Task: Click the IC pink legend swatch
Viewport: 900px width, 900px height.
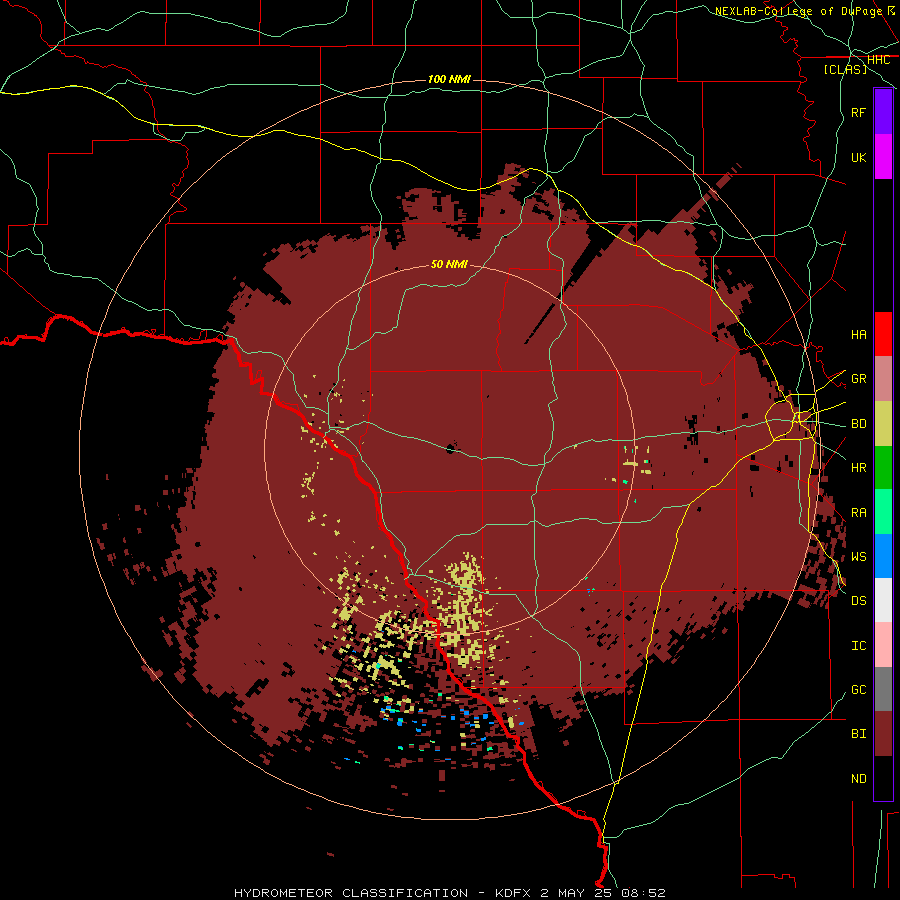Action: 883,645
